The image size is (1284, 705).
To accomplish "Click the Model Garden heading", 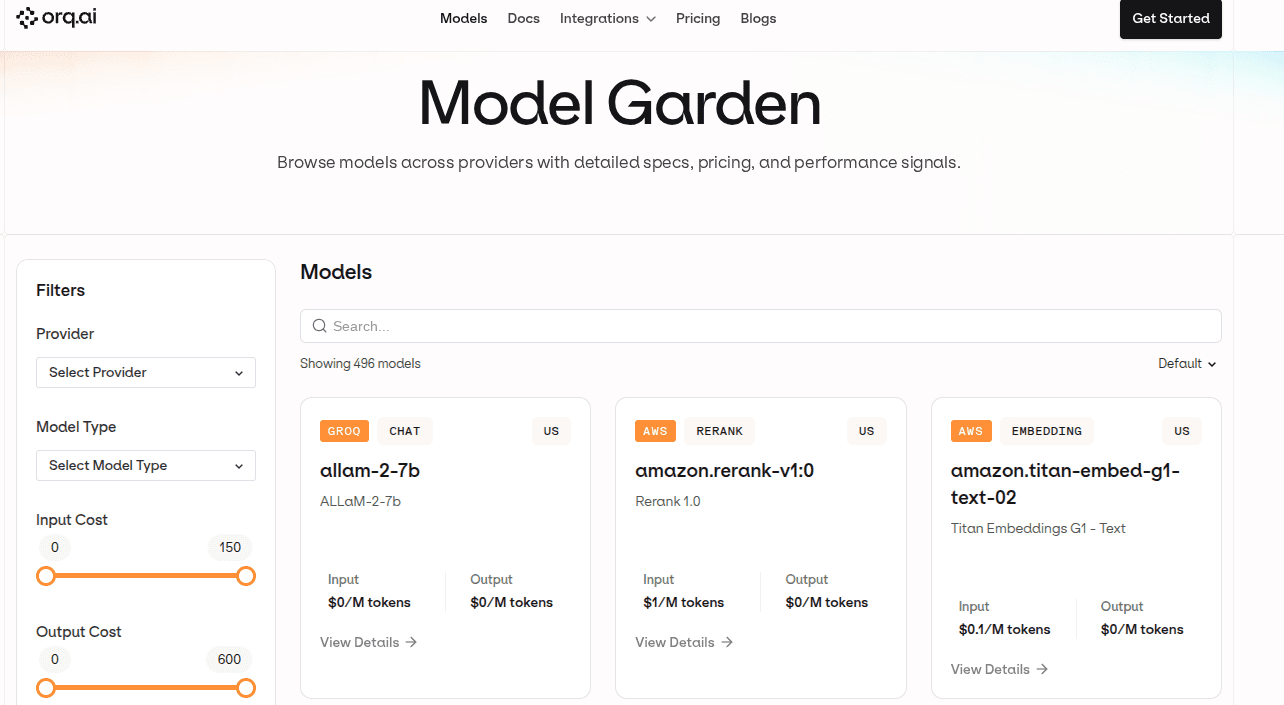I will (x=620, y=103).
